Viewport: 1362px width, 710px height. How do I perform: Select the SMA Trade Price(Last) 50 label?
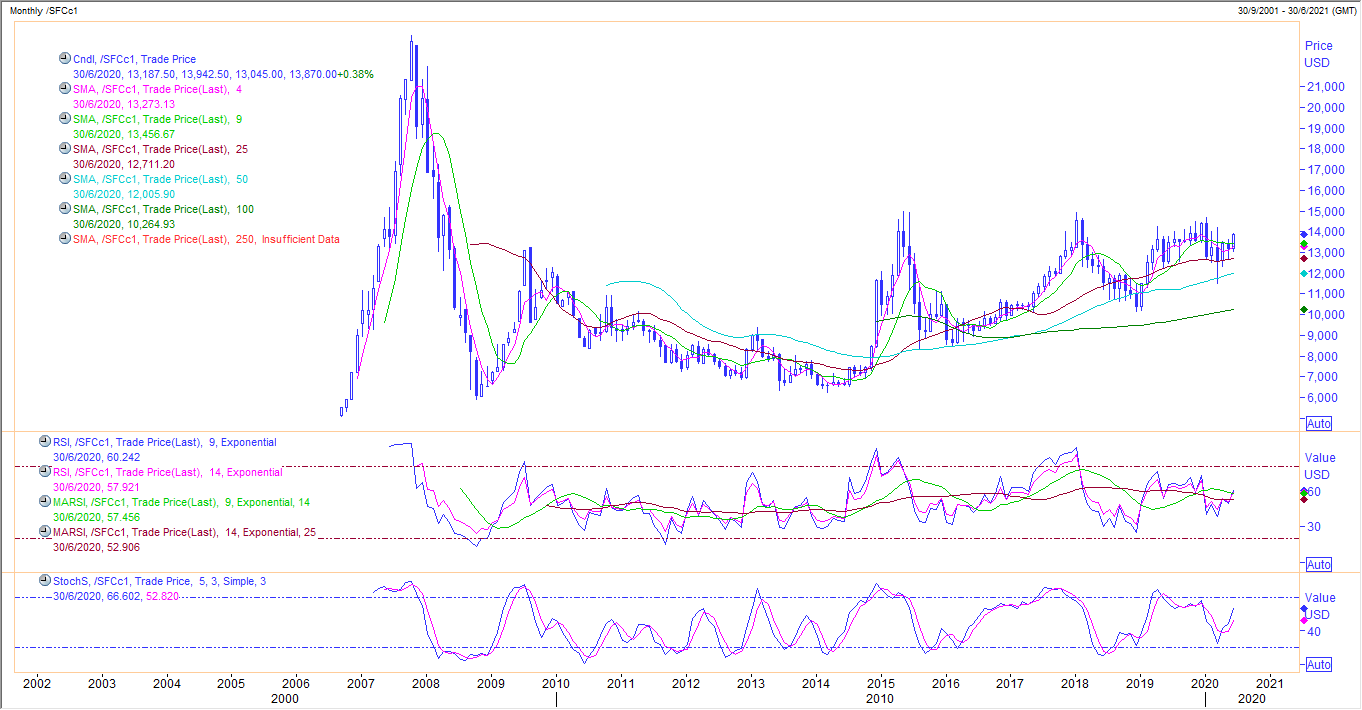point(160,180)
